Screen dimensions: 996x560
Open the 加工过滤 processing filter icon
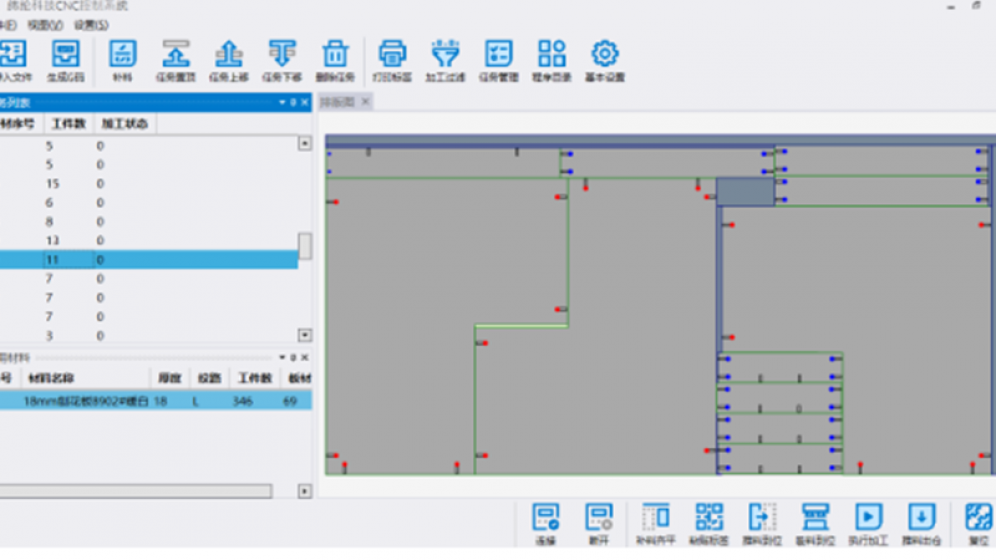445,58
